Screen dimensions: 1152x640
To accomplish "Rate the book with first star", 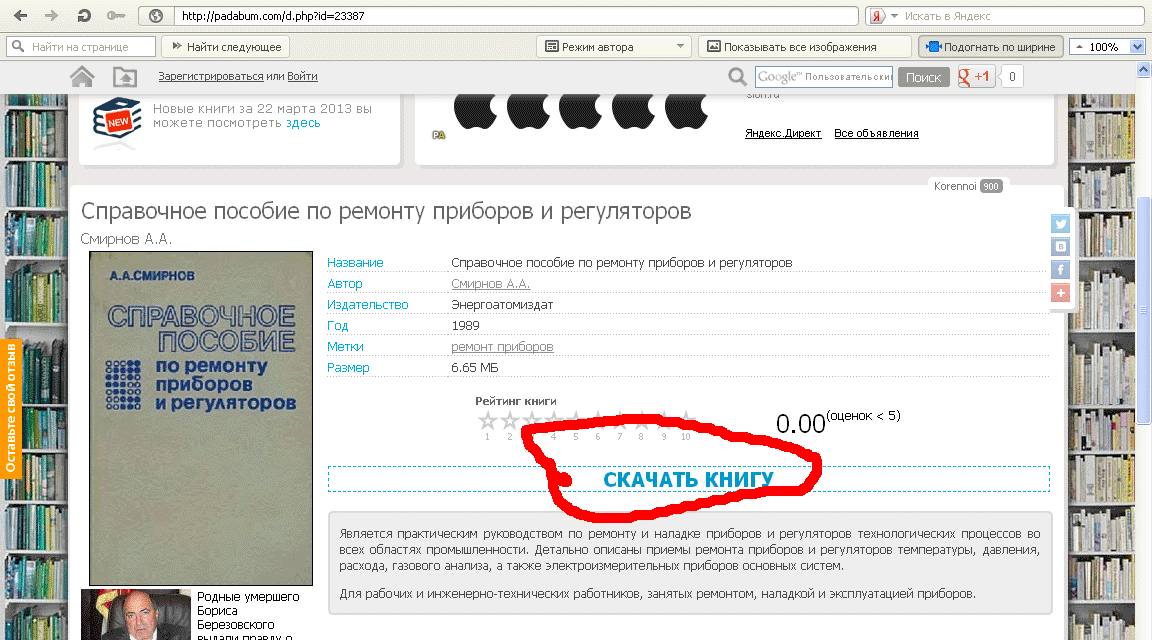I will pyautogui.click(x=487, y=421).
